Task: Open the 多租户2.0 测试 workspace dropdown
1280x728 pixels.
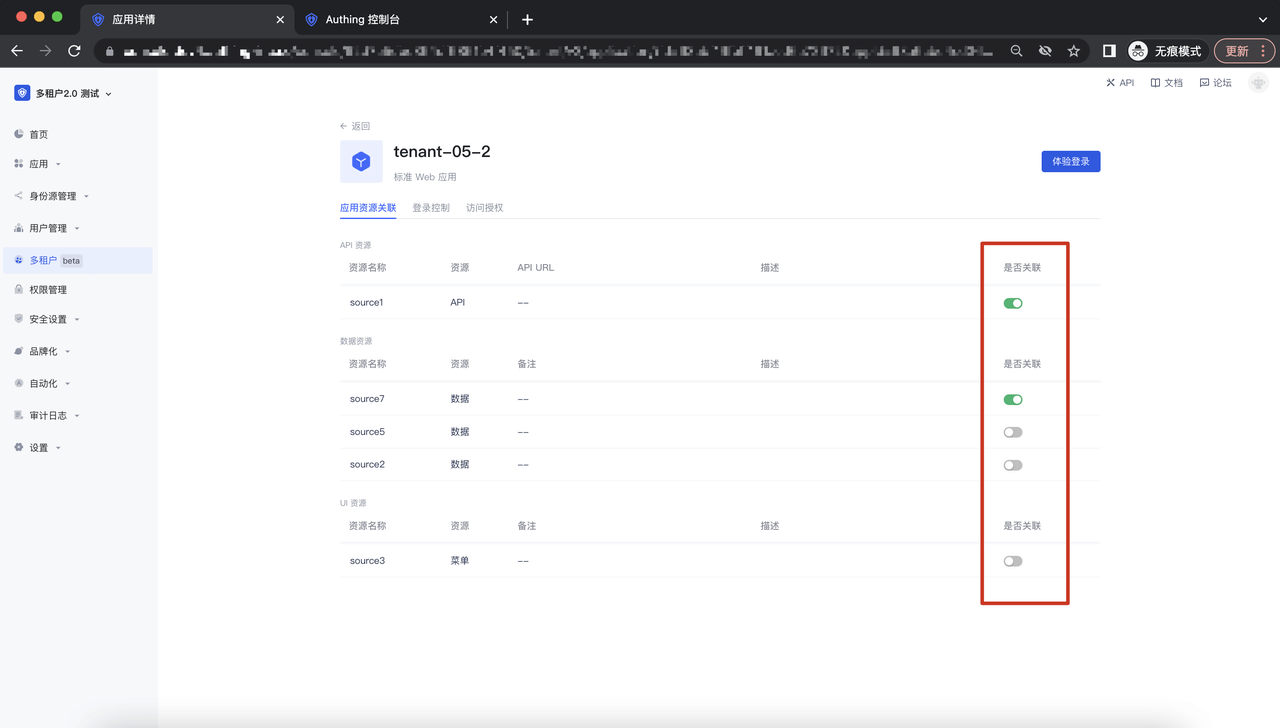Action: coord(64,93)
